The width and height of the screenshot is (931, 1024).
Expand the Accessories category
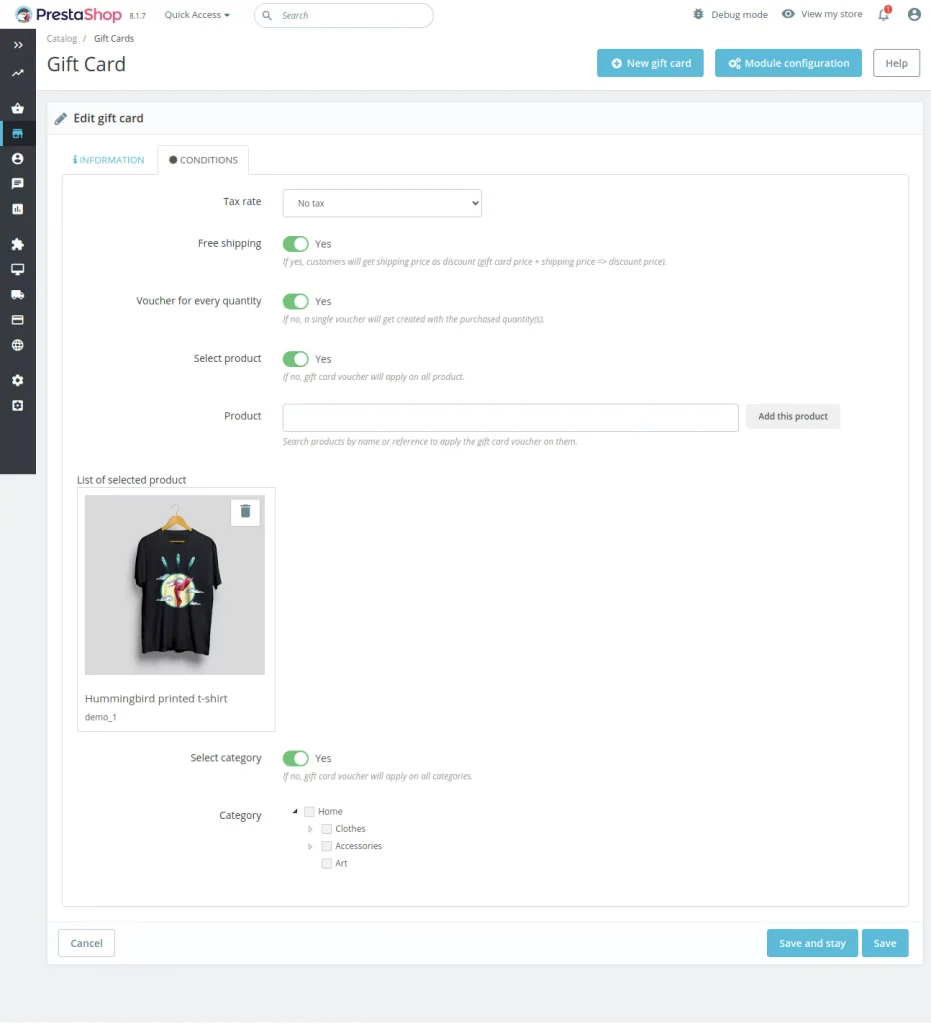309,846
